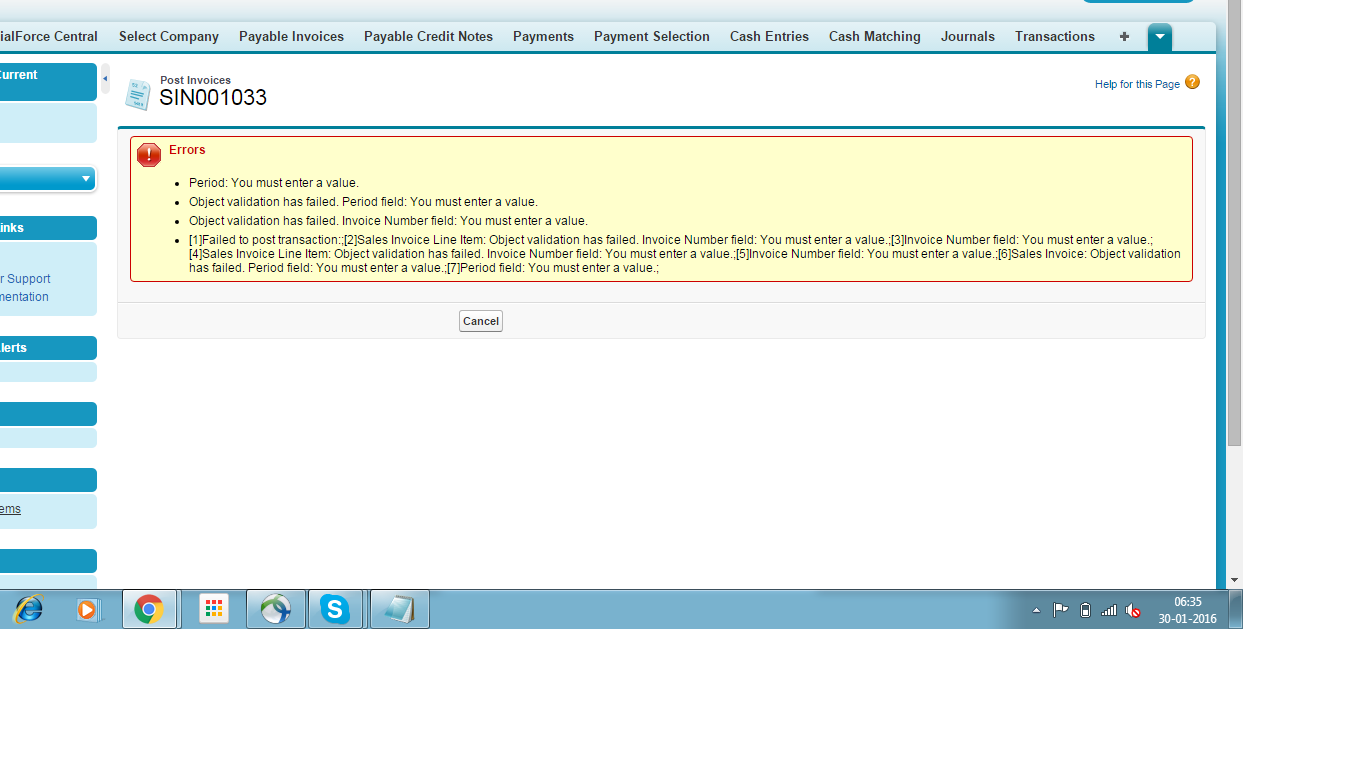The height and width of the screenshot is (768, 1366).
Task: Click the invoice number SIN001033 heading
Action: tap(213, 97)
